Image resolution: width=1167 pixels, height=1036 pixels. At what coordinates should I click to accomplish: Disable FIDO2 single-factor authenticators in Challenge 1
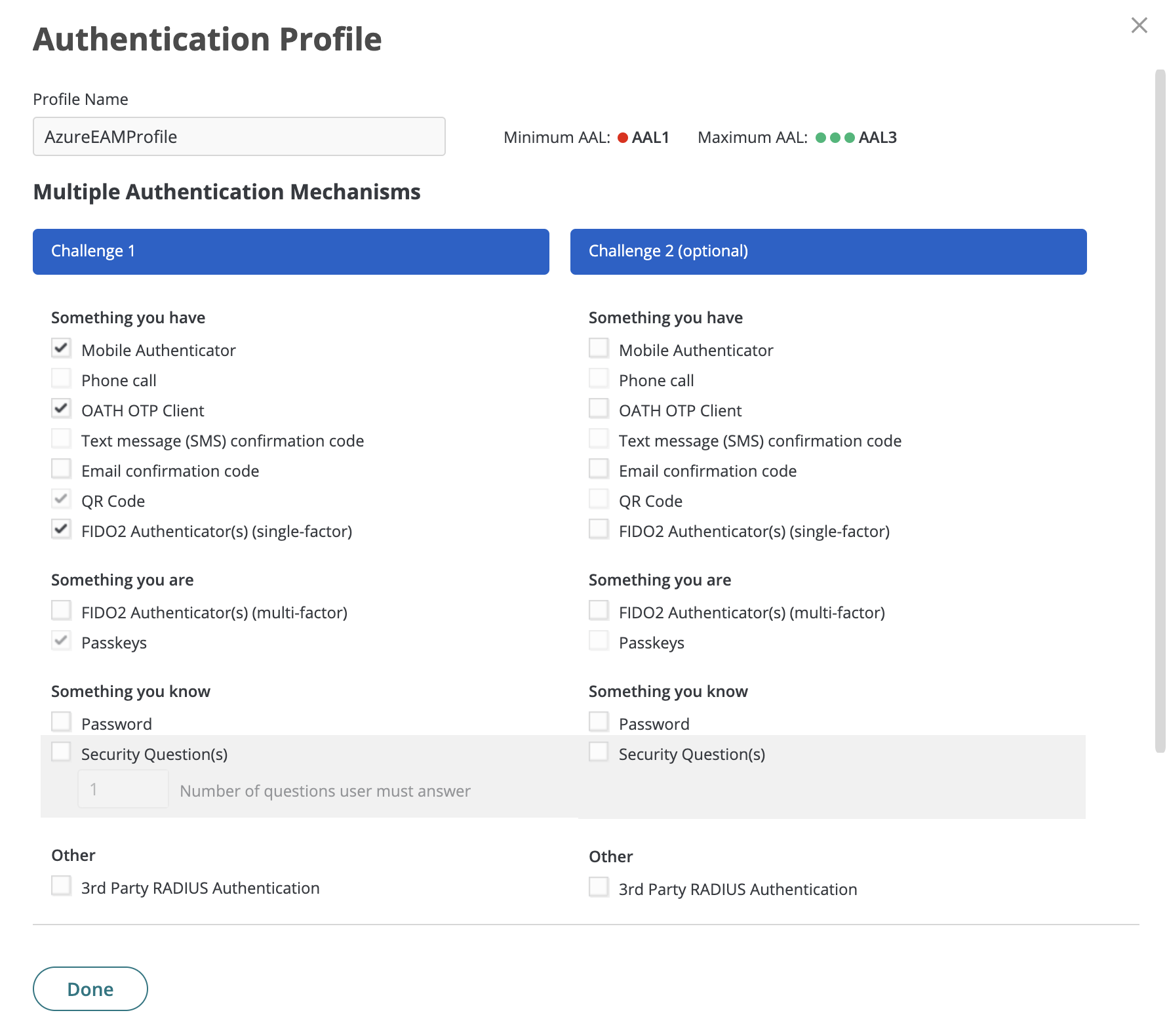tap(61, 529)
